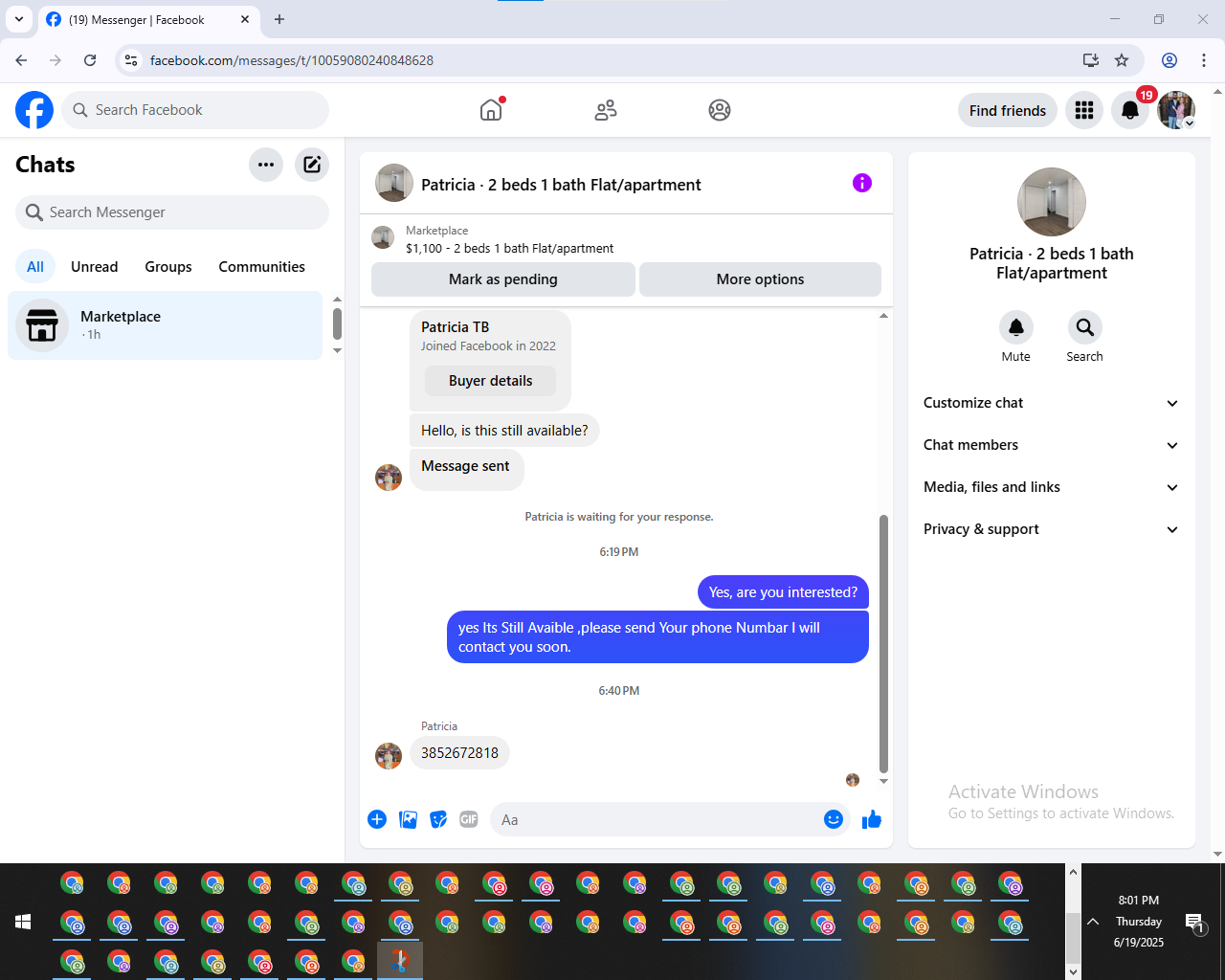
Task: Switch to the Groups chats tab
Action: [x=168, y=267]
